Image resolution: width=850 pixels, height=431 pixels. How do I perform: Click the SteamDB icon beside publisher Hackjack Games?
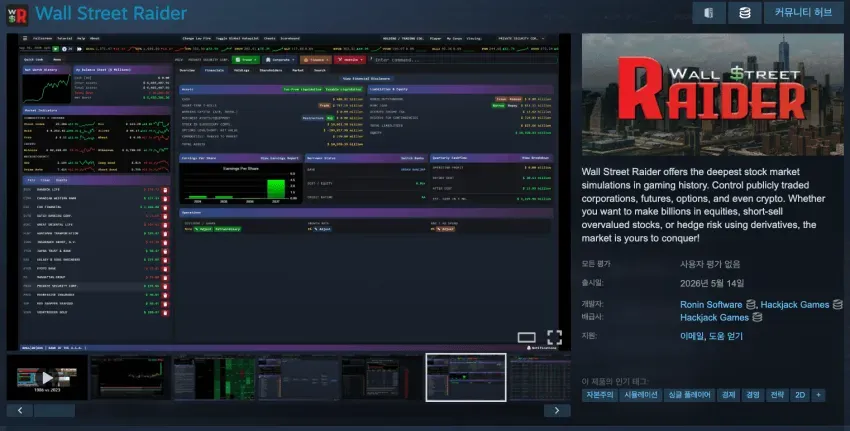tap(757, 318)
